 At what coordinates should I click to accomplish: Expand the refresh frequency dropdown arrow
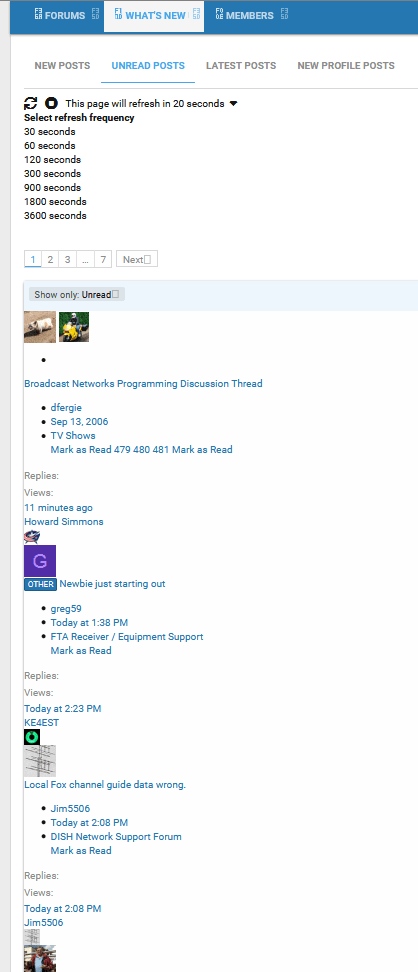[x=233, y=104]
